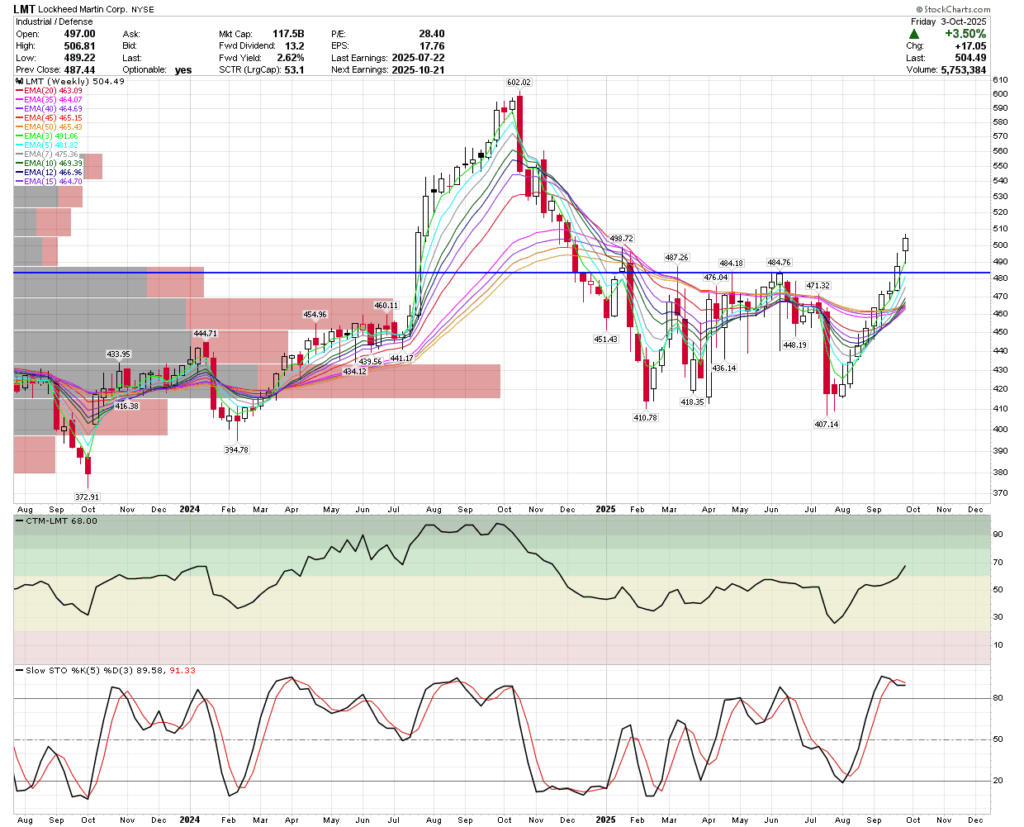Screen dimensions: 1024x827
Task: Toggle visibility of the EMA(10) overlay
Action: click(x=17, y=161)
